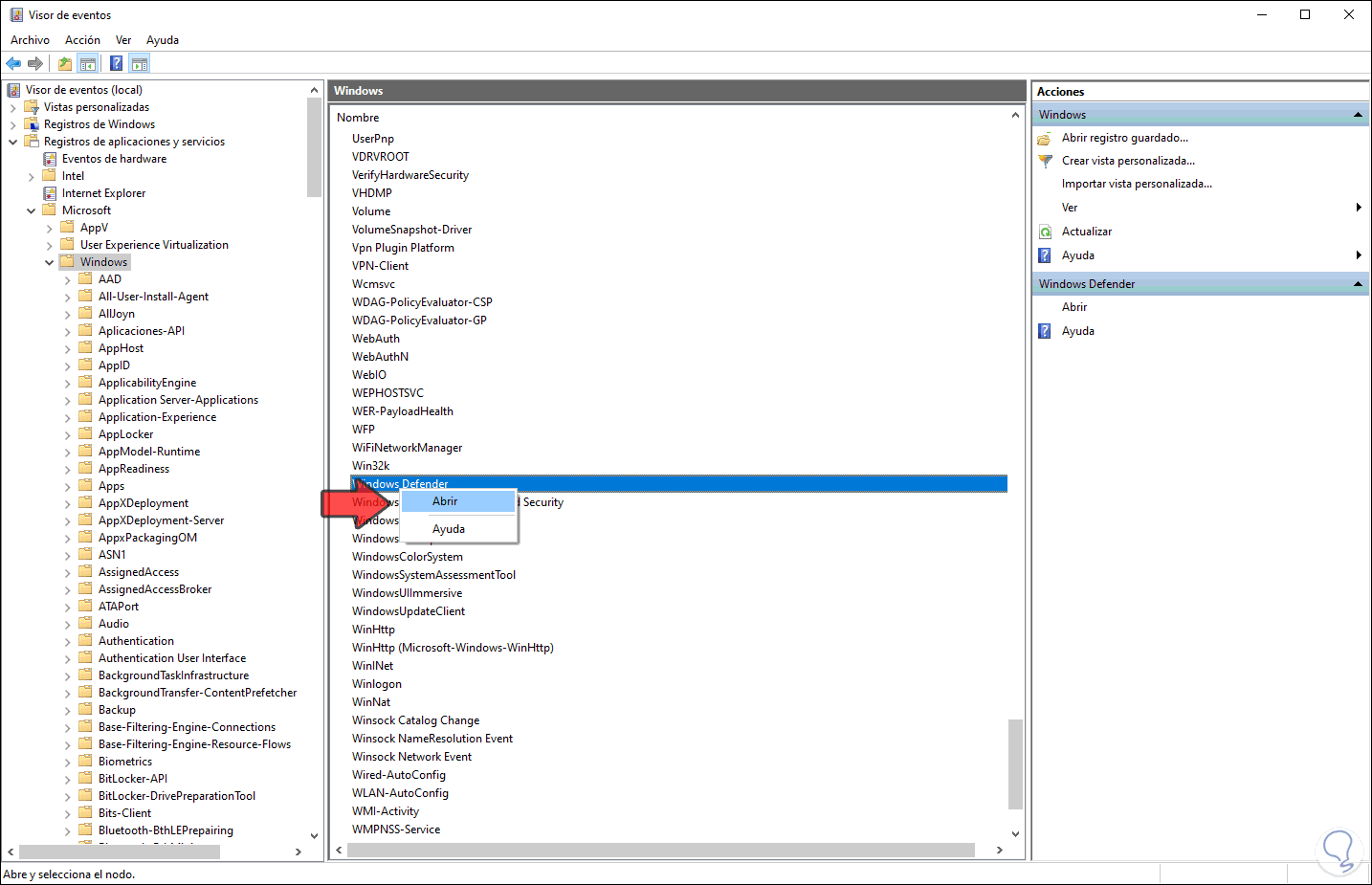Viewport: 1372px width, 885px height.
Task: Expand the Vistas personalizadas tree node
Action: tap(12, 108)
